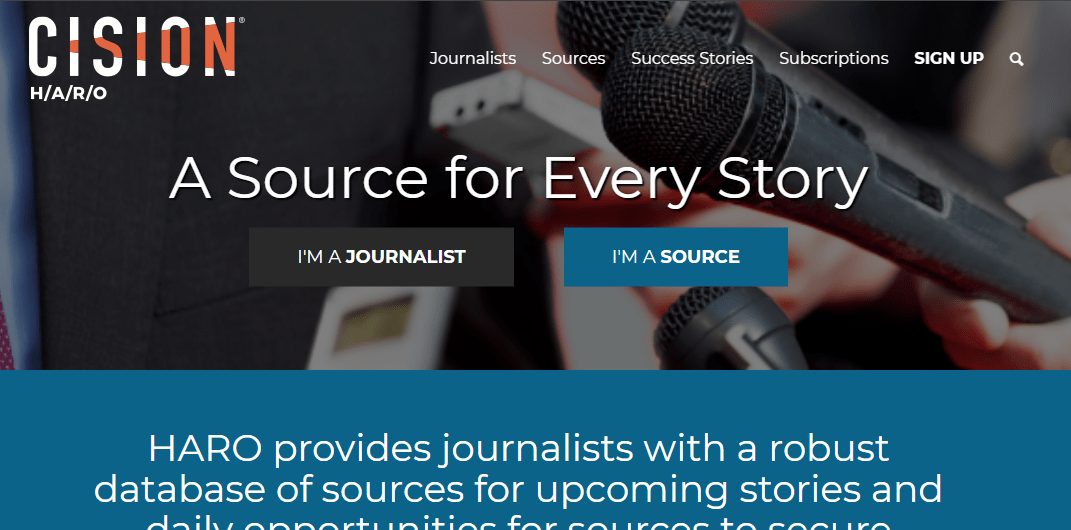
Task: Click the Cision logo
Action: 133,46
